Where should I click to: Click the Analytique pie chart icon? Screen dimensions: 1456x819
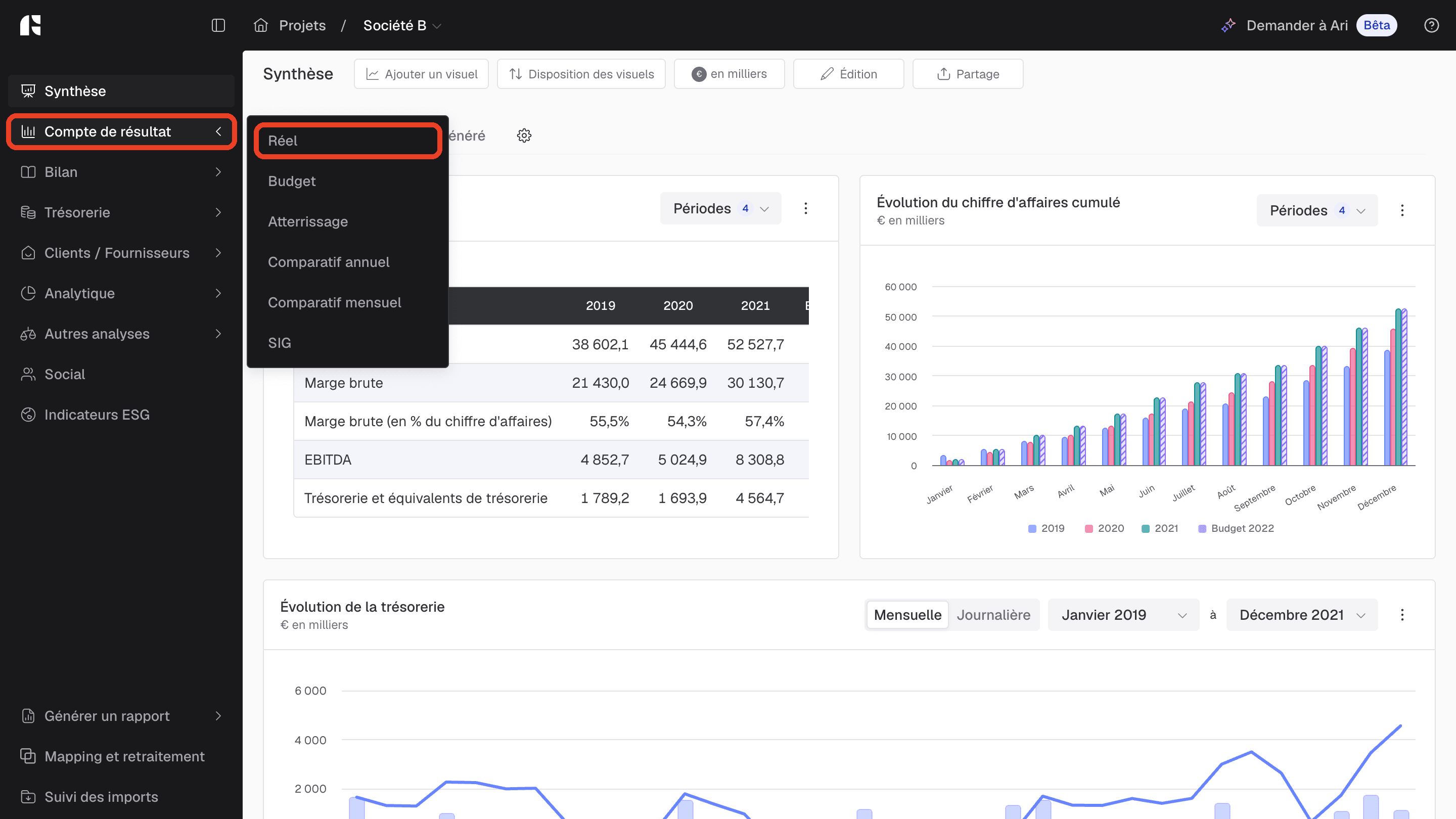(x=28, y=293)
